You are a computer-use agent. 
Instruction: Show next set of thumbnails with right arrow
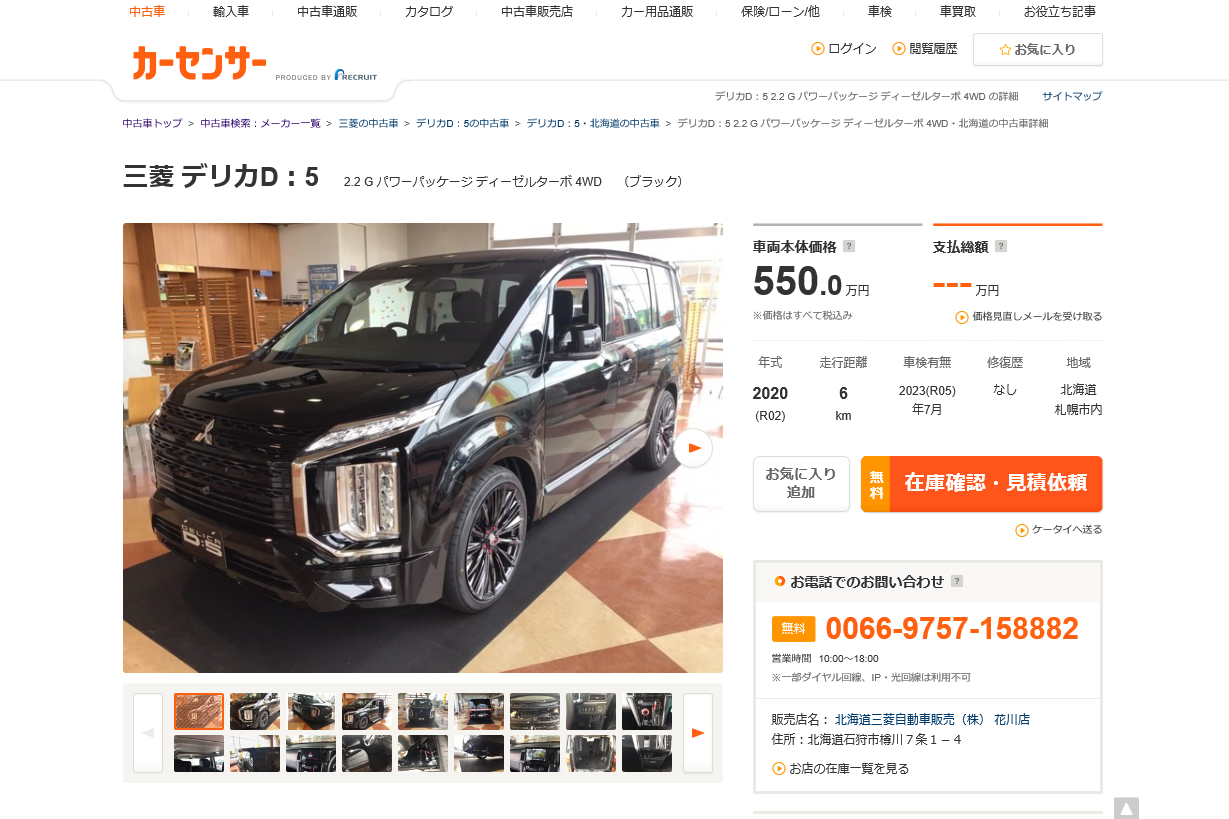(x=698, y=733)
